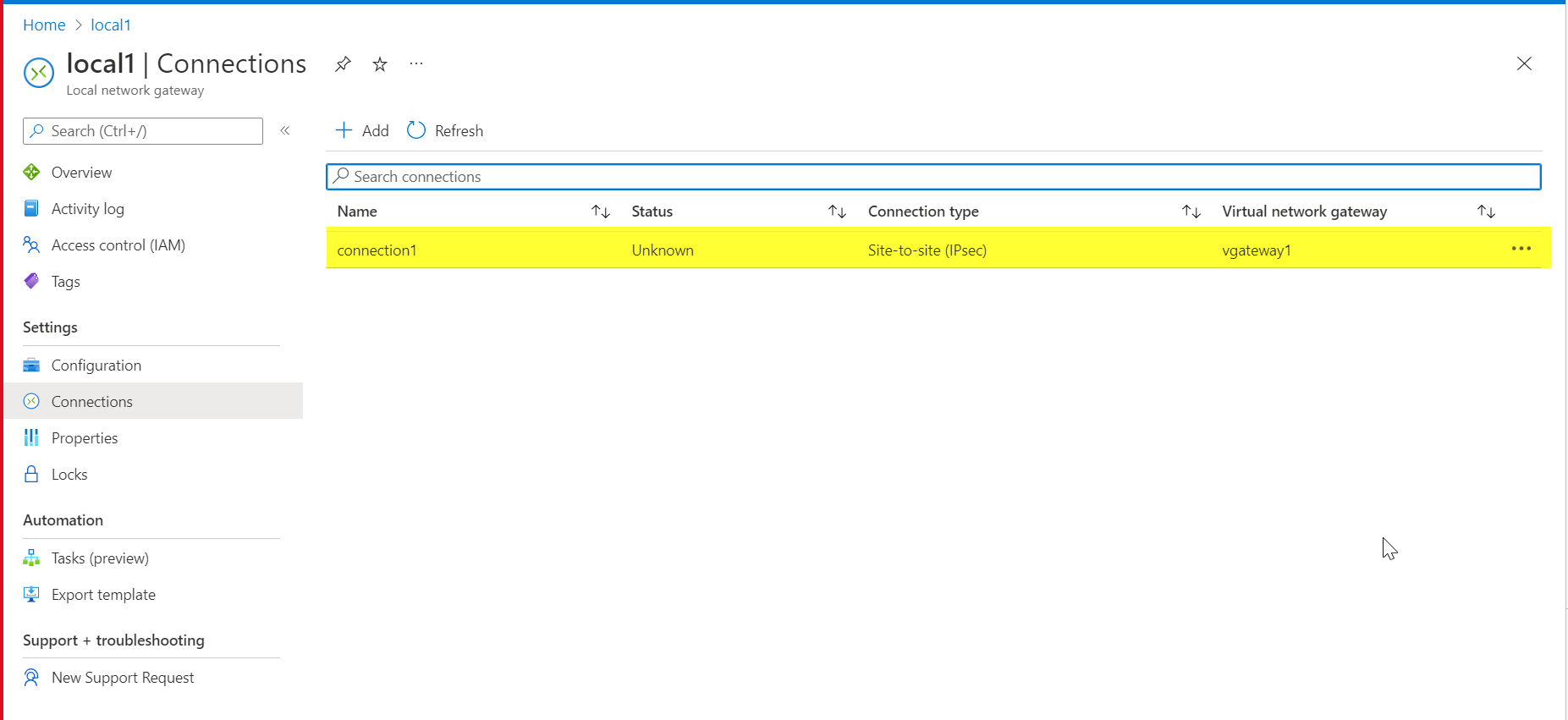The image size is (1568, 720).
Task: Open the connection1 connection
Action: [377, 250]
